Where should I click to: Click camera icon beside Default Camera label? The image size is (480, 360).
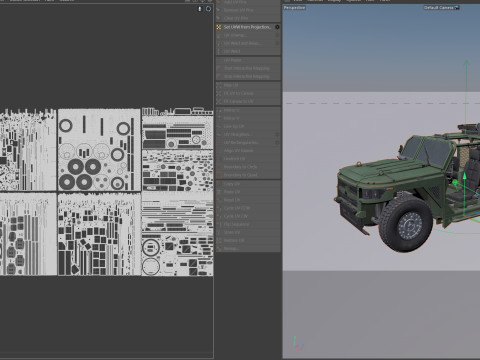[457, 8]
